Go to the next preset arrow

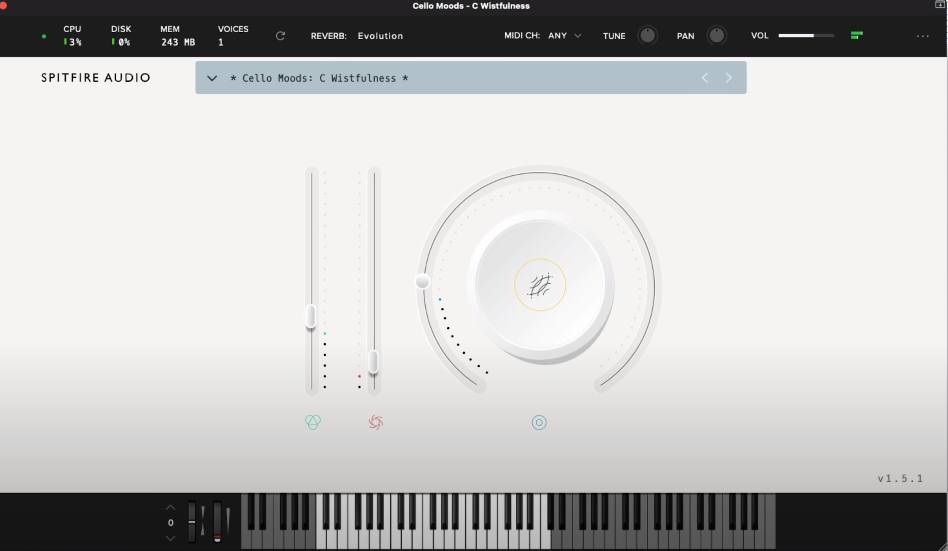[729, 77]
